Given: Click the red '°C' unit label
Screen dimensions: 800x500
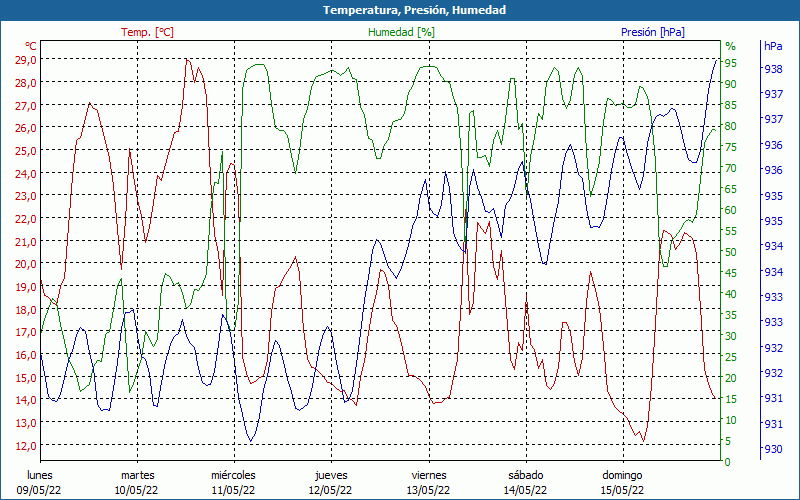Looking at the screenshot, I should [x=31, y=46].
